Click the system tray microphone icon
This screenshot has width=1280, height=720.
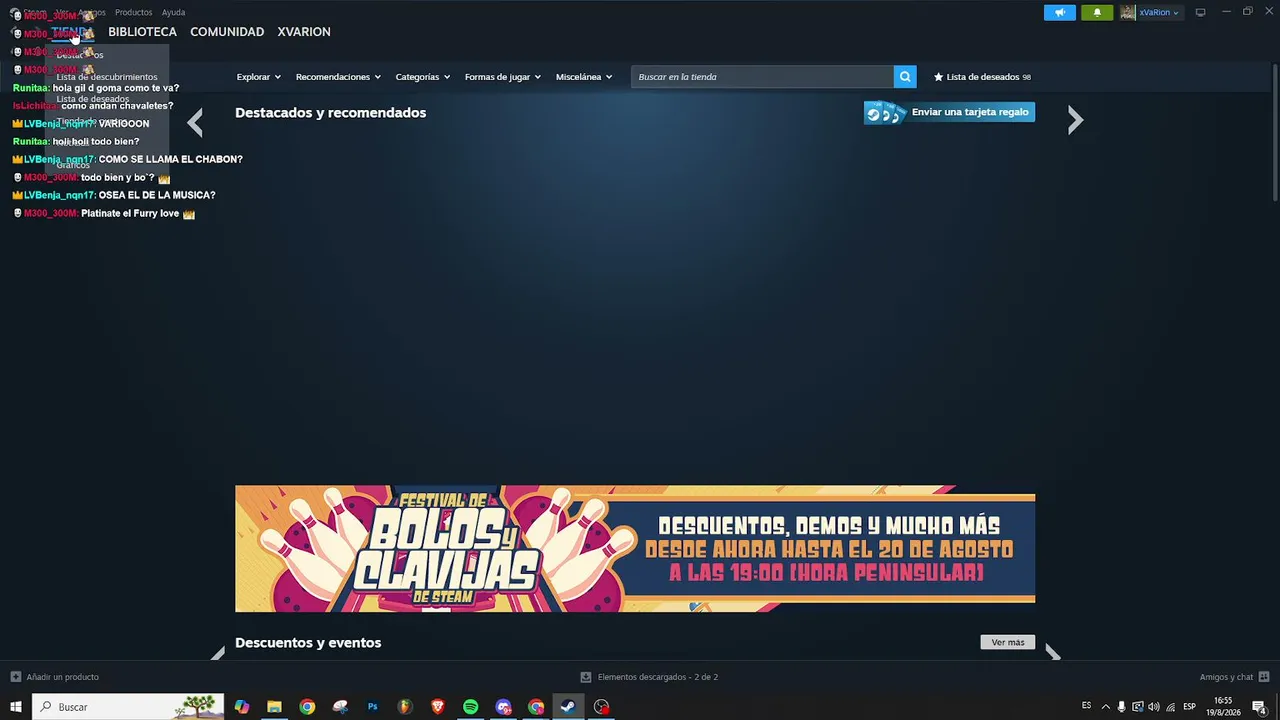(1121, 707)
